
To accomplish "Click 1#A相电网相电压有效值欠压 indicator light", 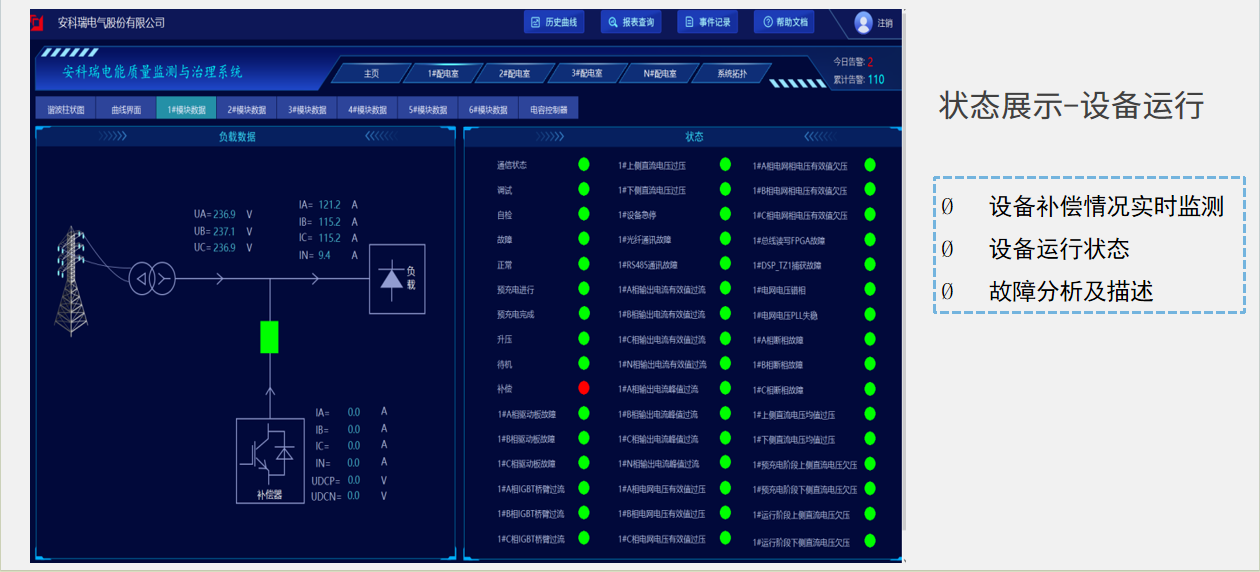I will tap(870, 165).
